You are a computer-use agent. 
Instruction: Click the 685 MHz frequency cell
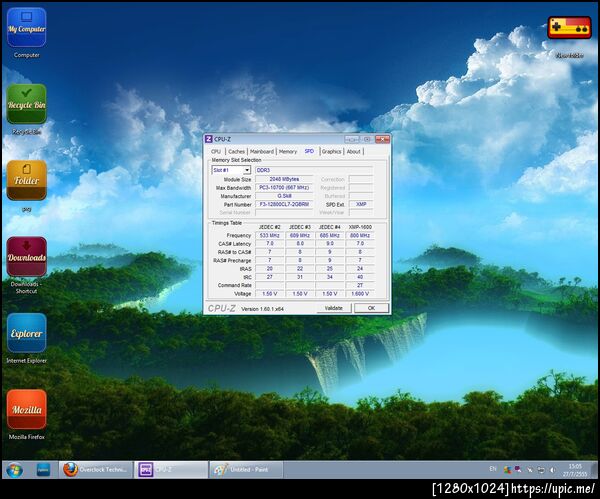coord(330,235)
